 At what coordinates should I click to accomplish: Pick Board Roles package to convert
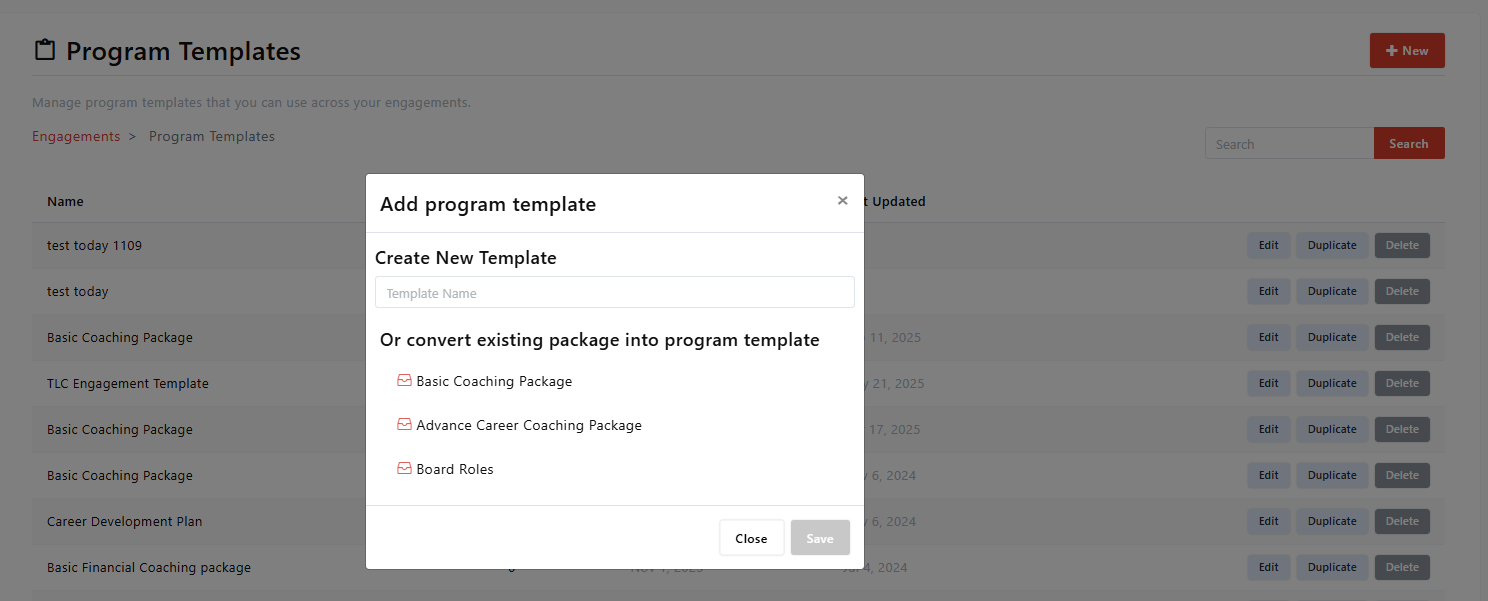455,469
